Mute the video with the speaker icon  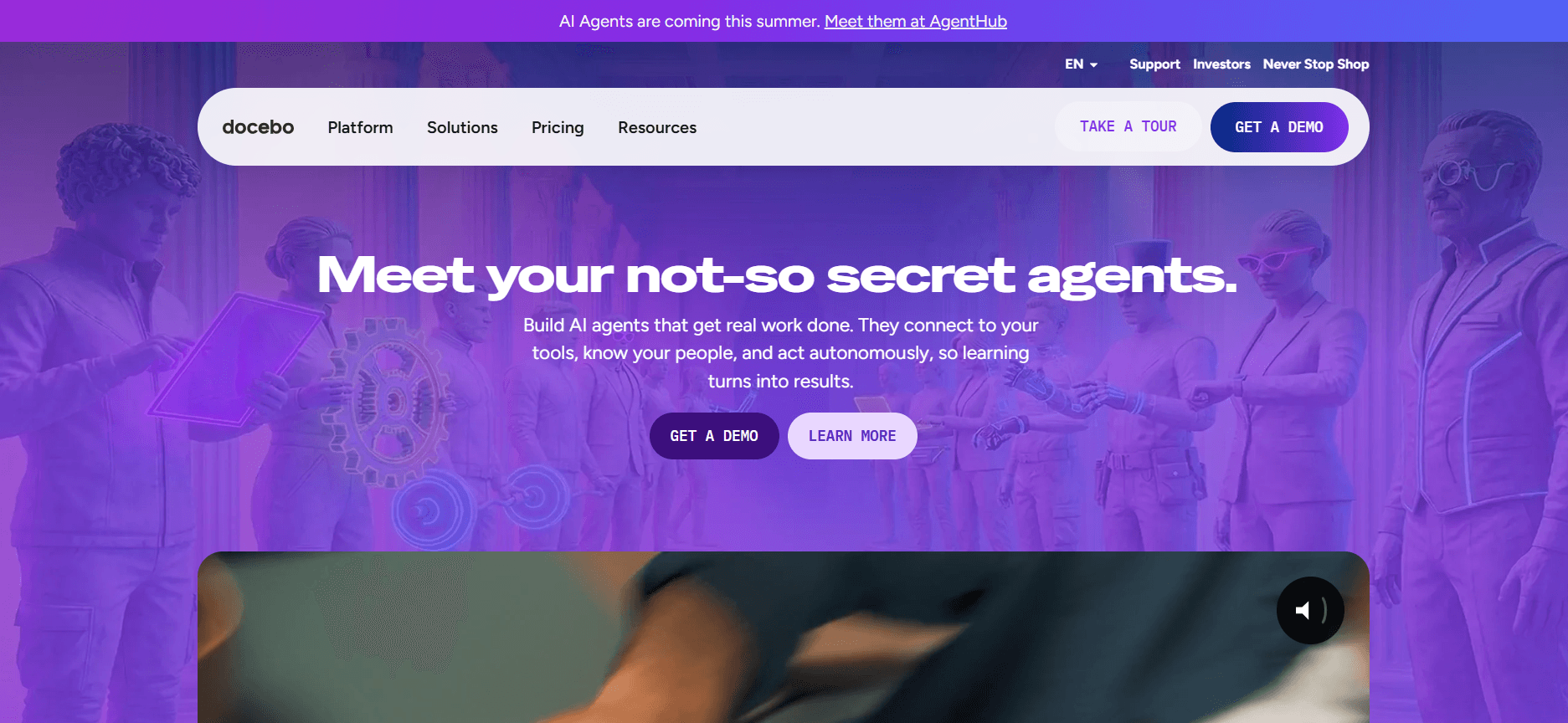1310,611
